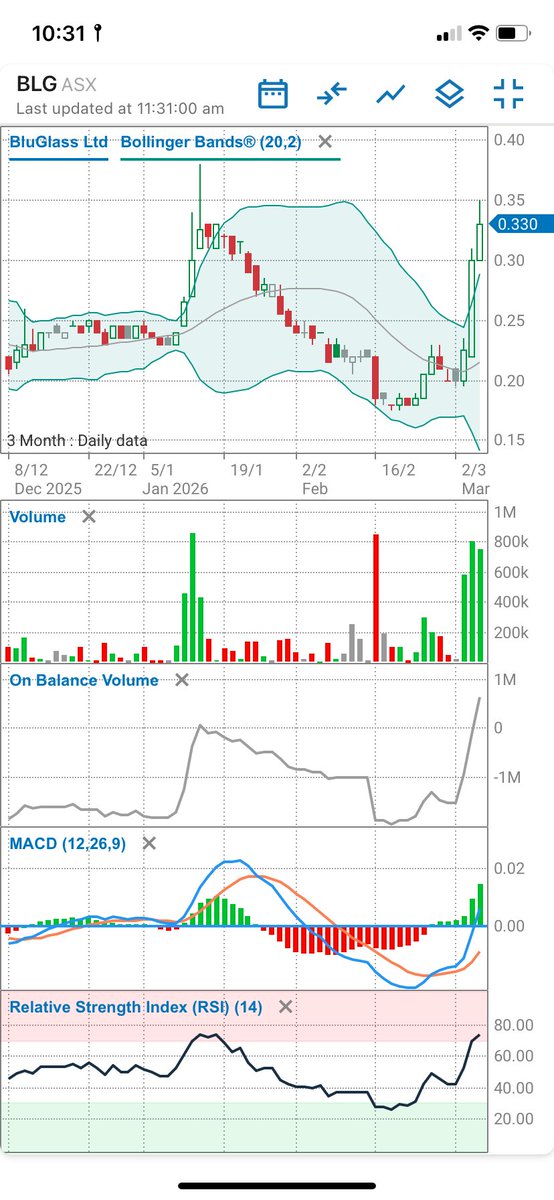554x1200 pixels.
Task: Tap the 'Last updated at 11:31:00 am' text
Action: 120,108
